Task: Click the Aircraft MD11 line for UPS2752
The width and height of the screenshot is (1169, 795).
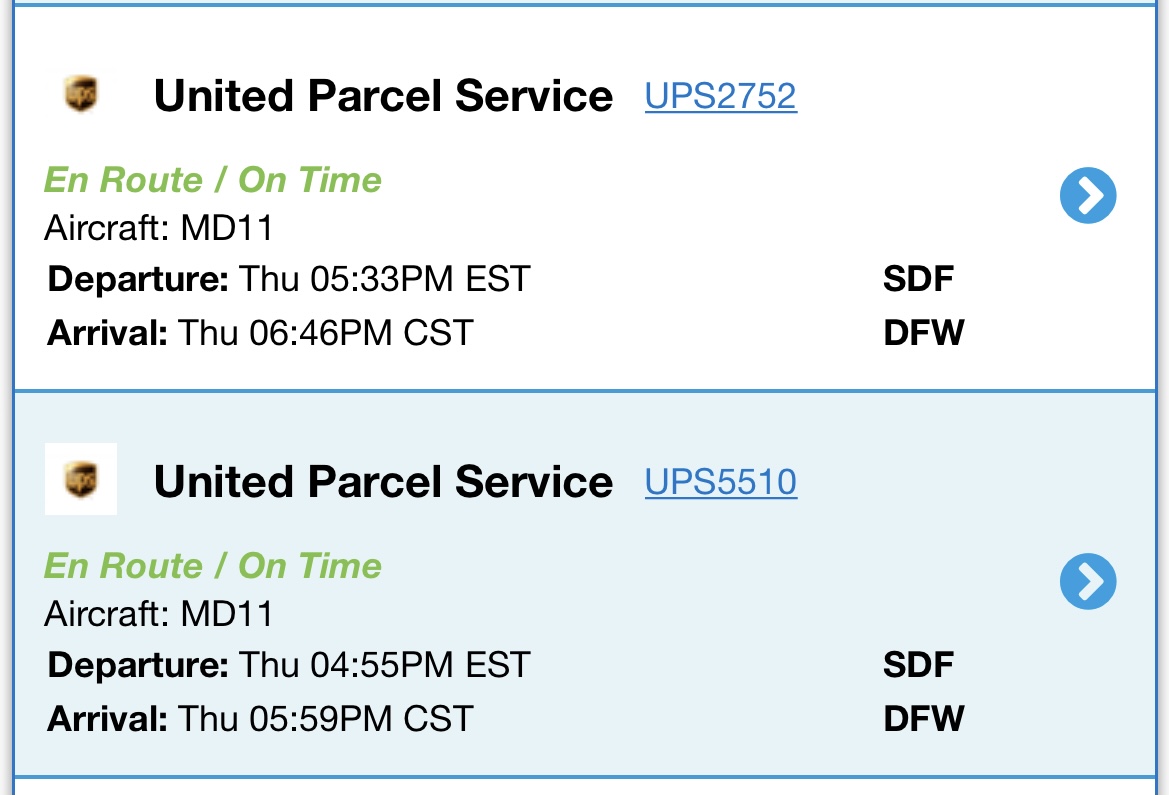Action: pyautogui.click(x=159, y=228)
